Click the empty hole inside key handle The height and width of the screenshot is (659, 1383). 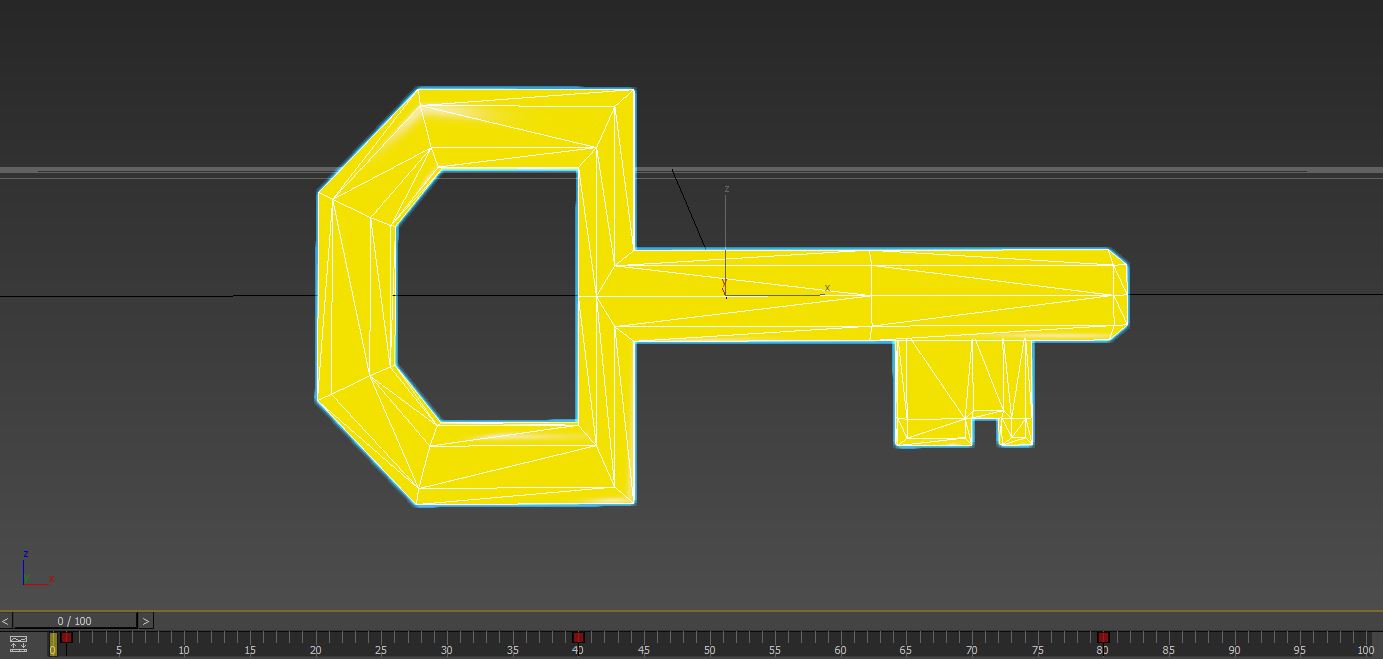coord(487,296)
